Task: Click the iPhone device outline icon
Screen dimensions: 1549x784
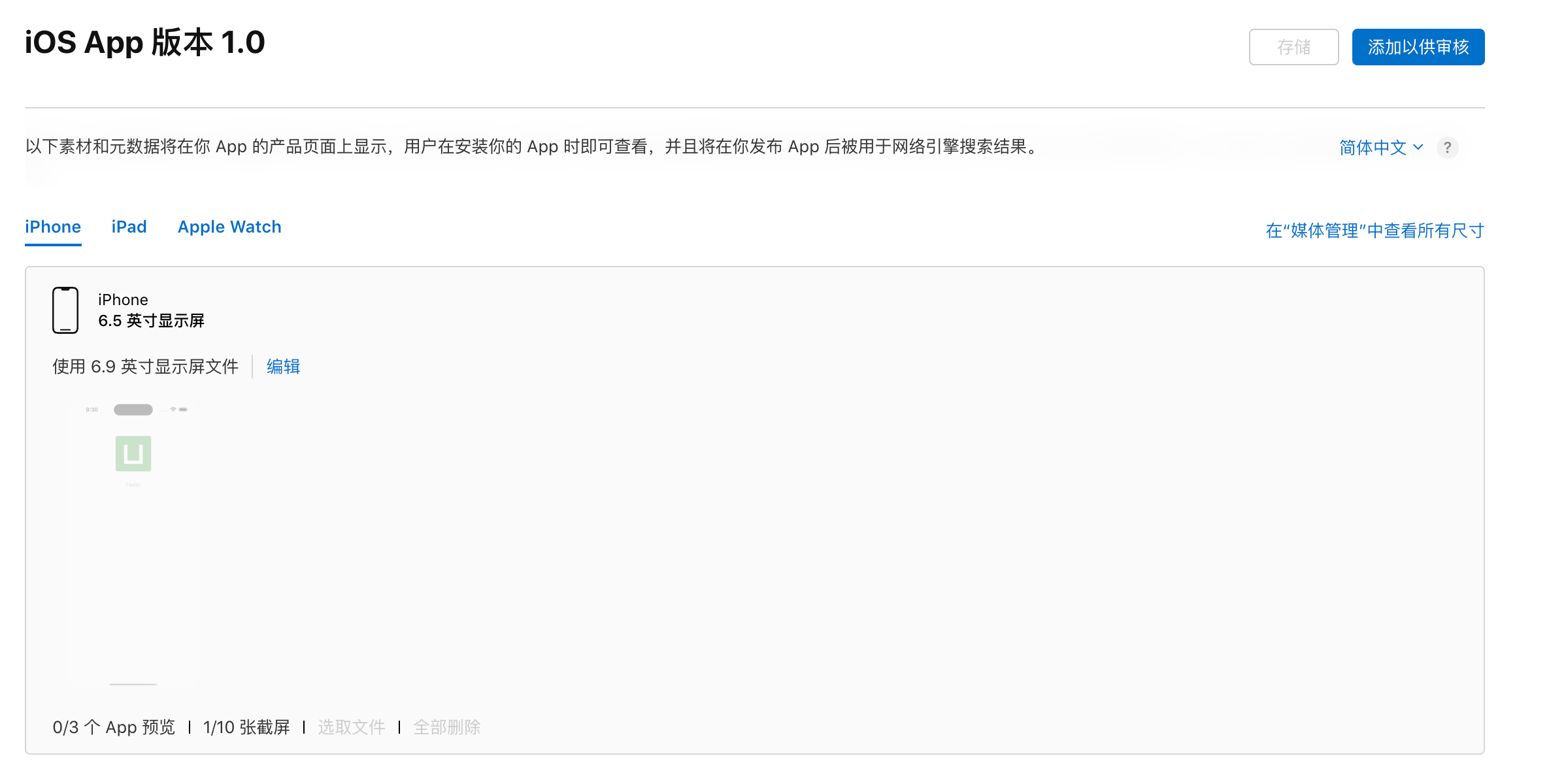Action: pyautogui.click(x=65, y=310)
